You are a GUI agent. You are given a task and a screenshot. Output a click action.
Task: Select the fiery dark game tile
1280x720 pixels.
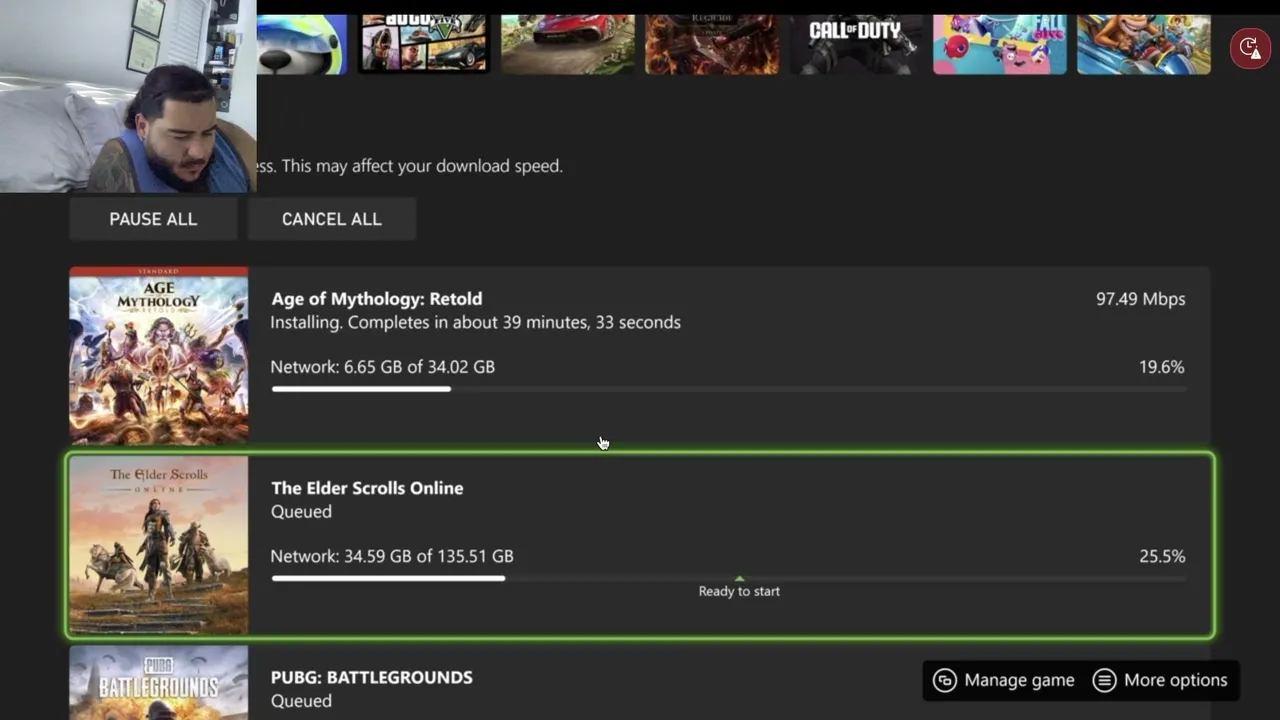pos(712,44)
